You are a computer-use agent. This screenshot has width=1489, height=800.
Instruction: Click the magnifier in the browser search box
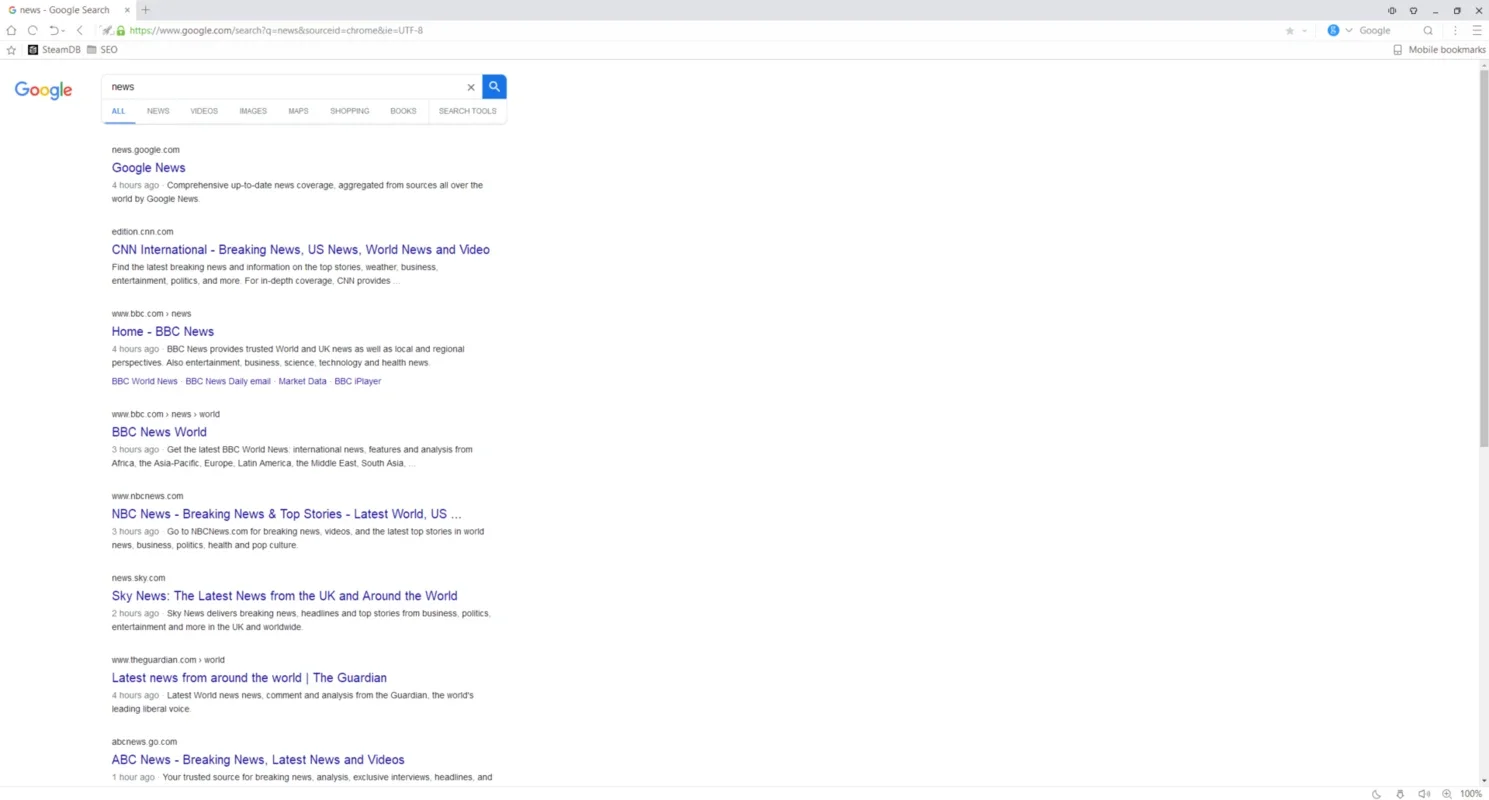pos(1428,30)
